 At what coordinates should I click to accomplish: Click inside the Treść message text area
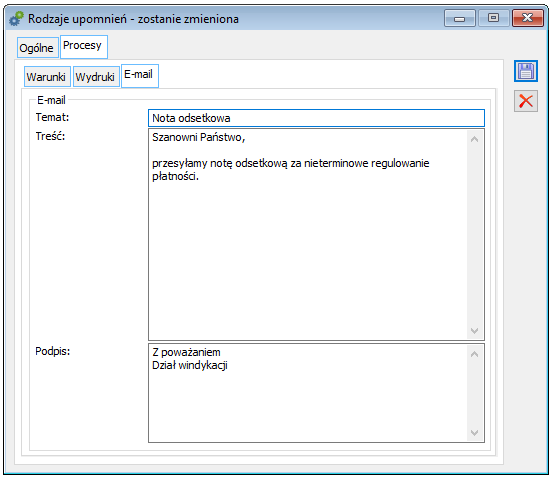coord(308,234)
